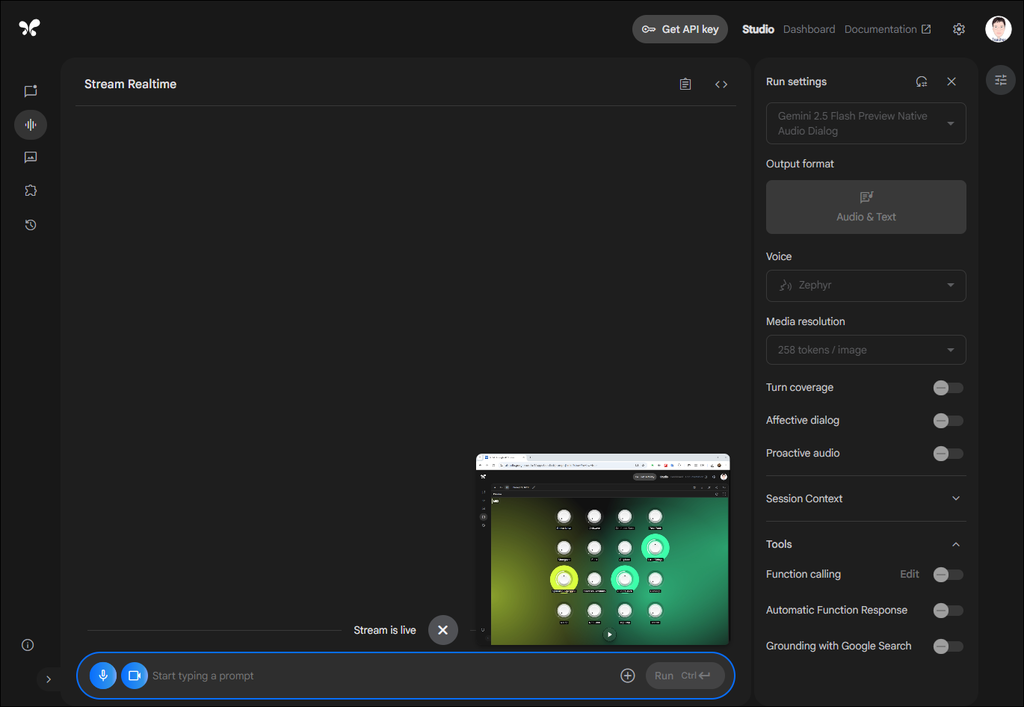Screen dimensions: 1024x707
Task: Click the Stream is live status text
Action: (x=385, y=630)
